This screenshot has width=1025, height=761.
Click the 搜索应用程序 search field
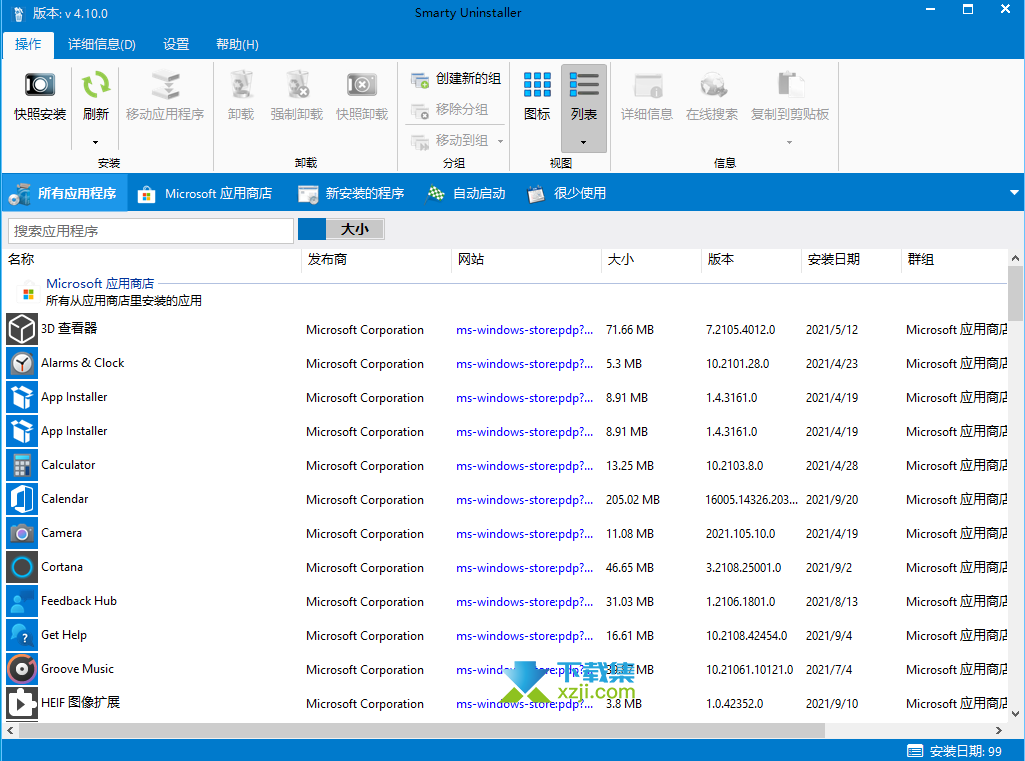point(151,231)
